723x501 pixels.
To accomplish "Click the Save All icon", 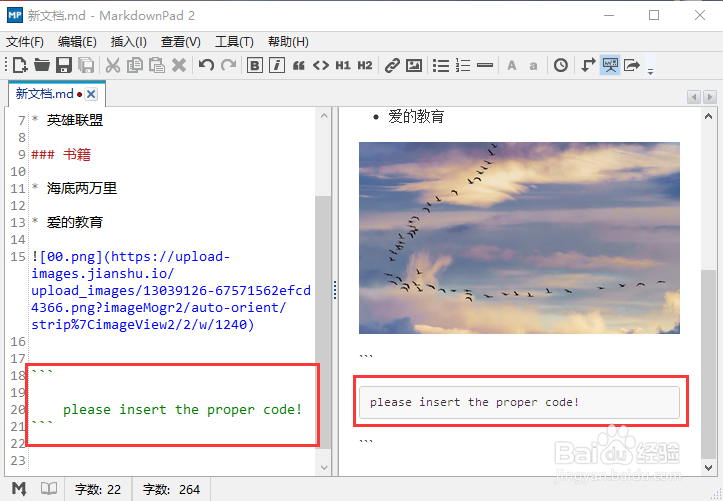I will coord(86,65).
